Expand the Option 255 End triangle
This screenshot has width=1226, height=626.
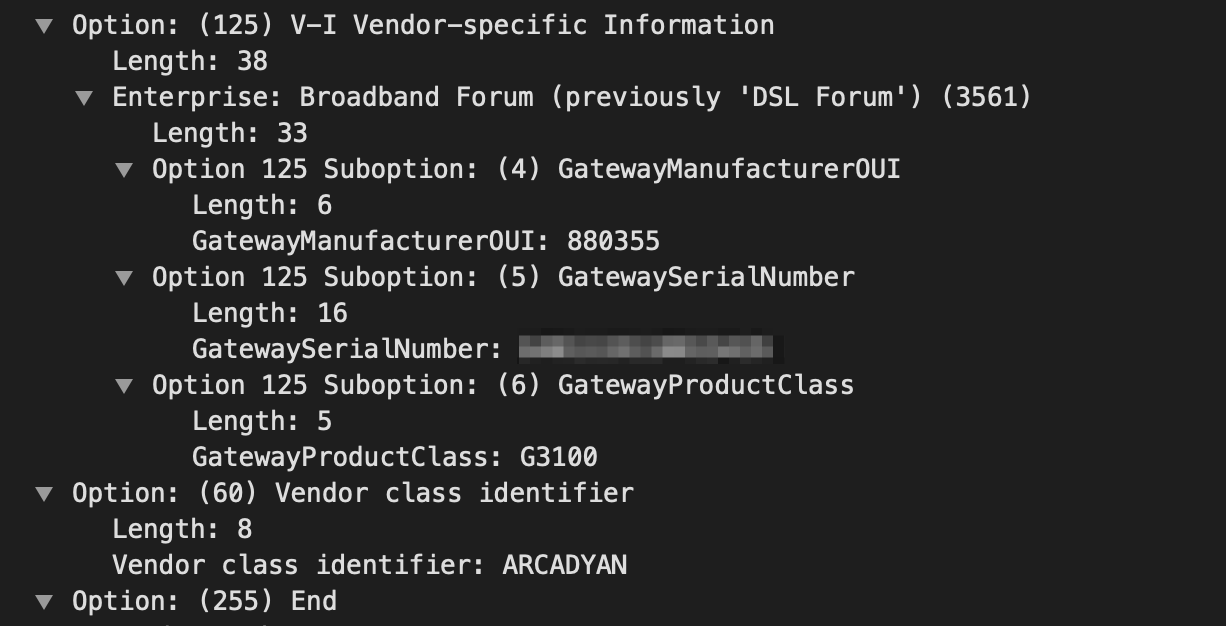tap(43, 602)
